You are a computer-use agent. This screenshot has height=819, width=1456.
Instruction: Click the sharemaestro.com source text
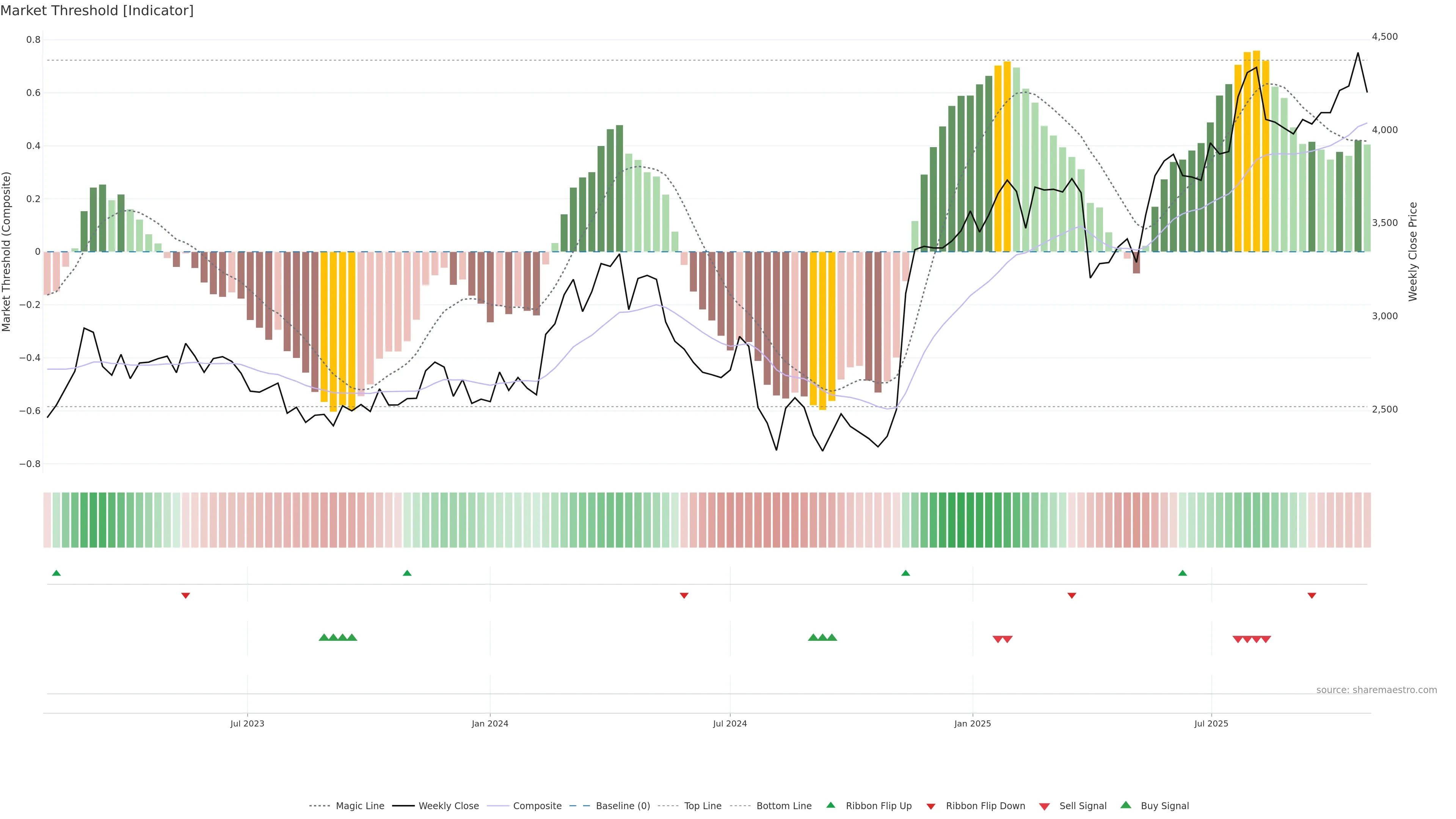1376,690
